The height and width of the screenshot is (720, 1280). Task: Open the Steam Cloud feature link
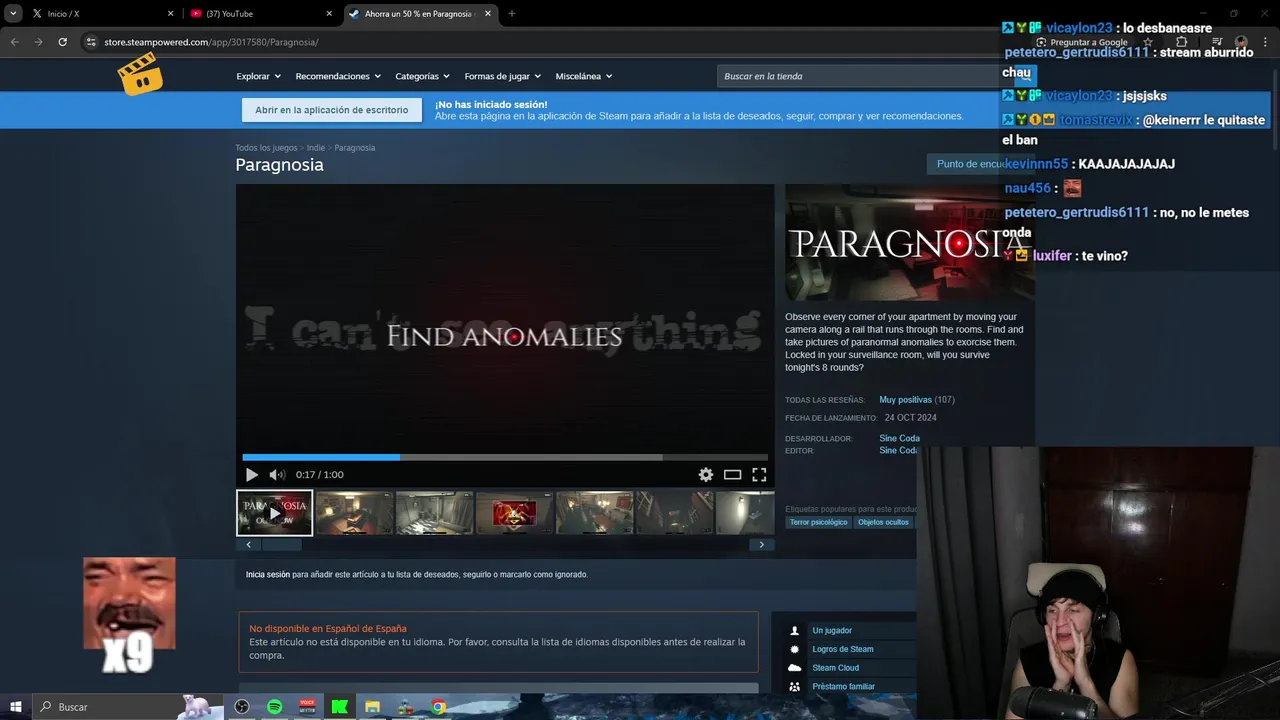point(835,668)
